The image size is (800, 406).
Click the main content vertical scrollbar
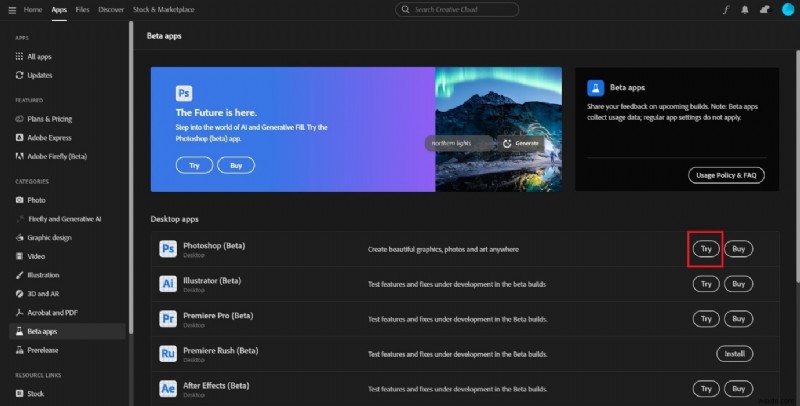pos(797,166)
